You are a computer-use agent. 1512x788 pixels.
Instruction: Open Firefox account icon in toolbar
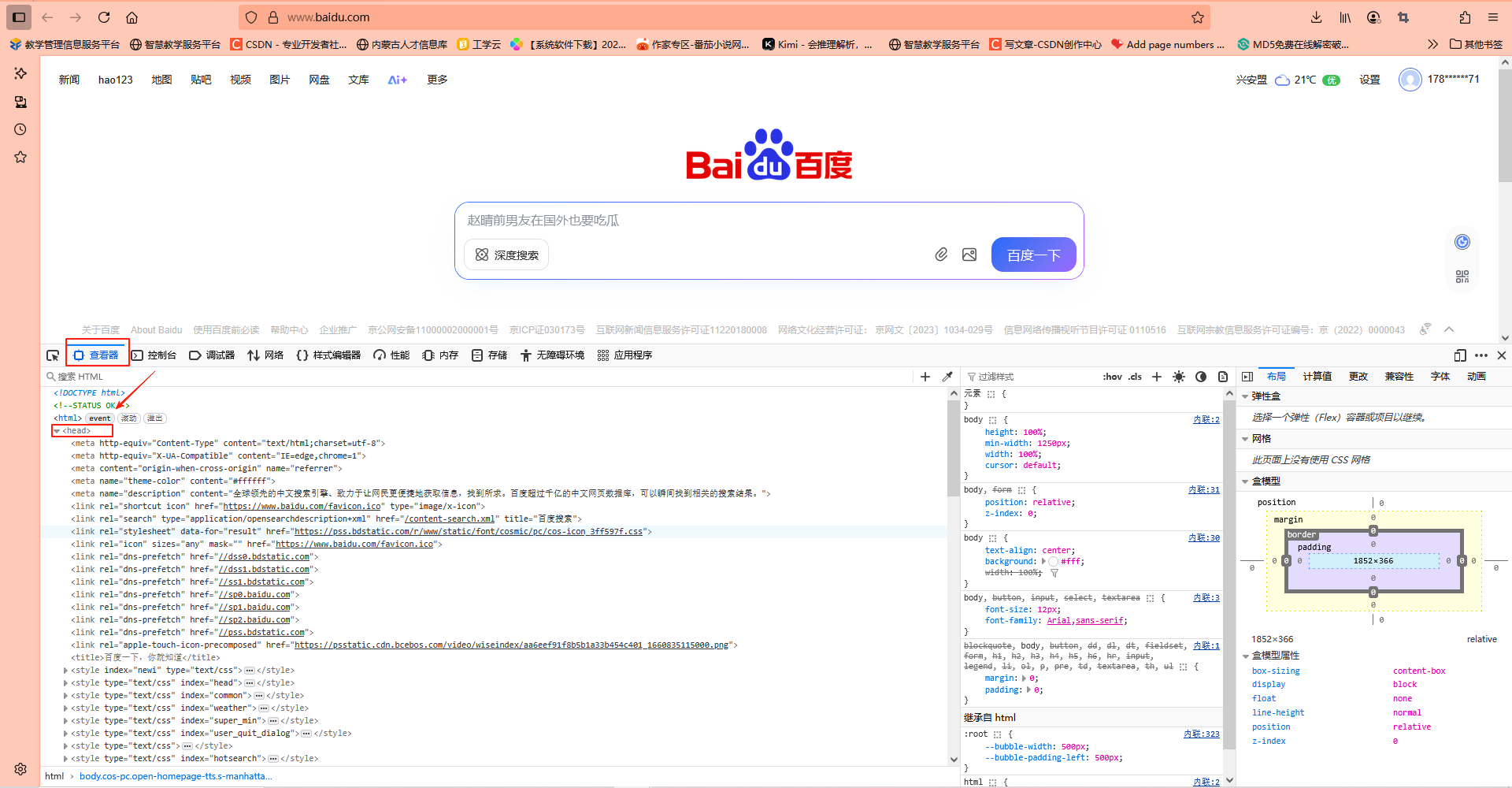[1374, 17]
